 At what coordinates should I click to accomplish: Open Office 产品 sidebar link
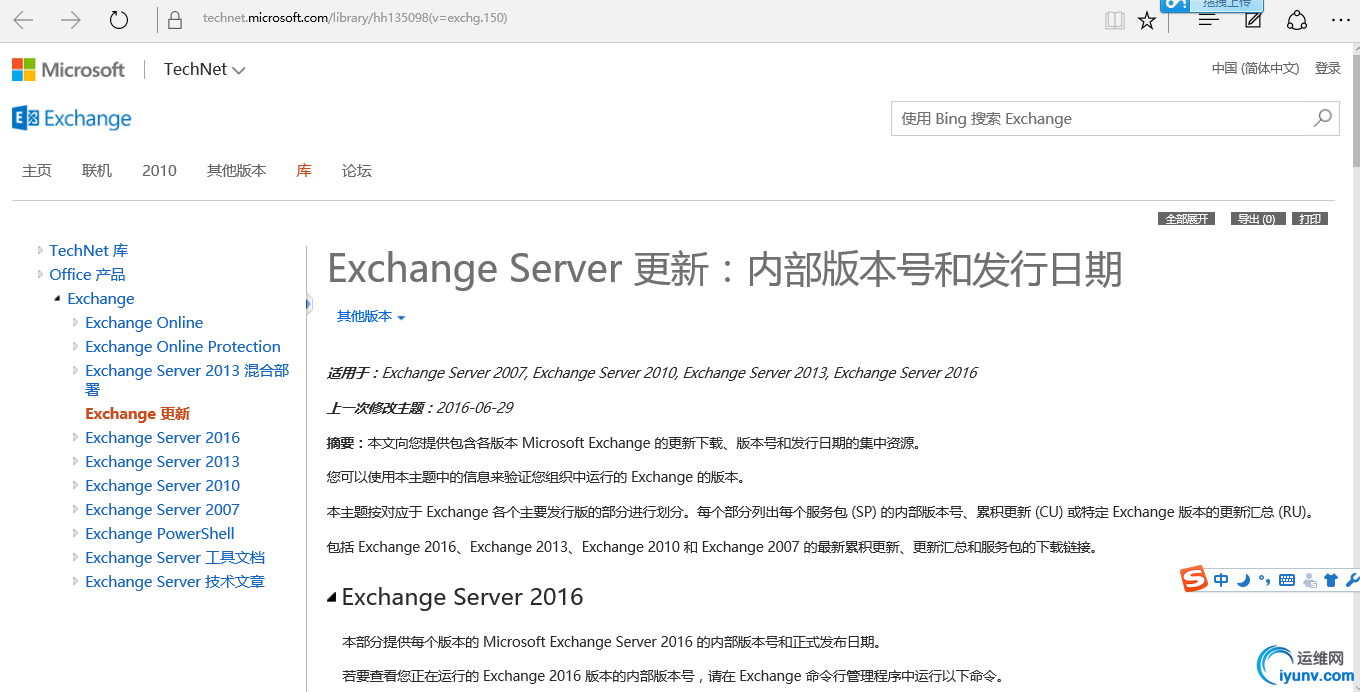[87, 274]
